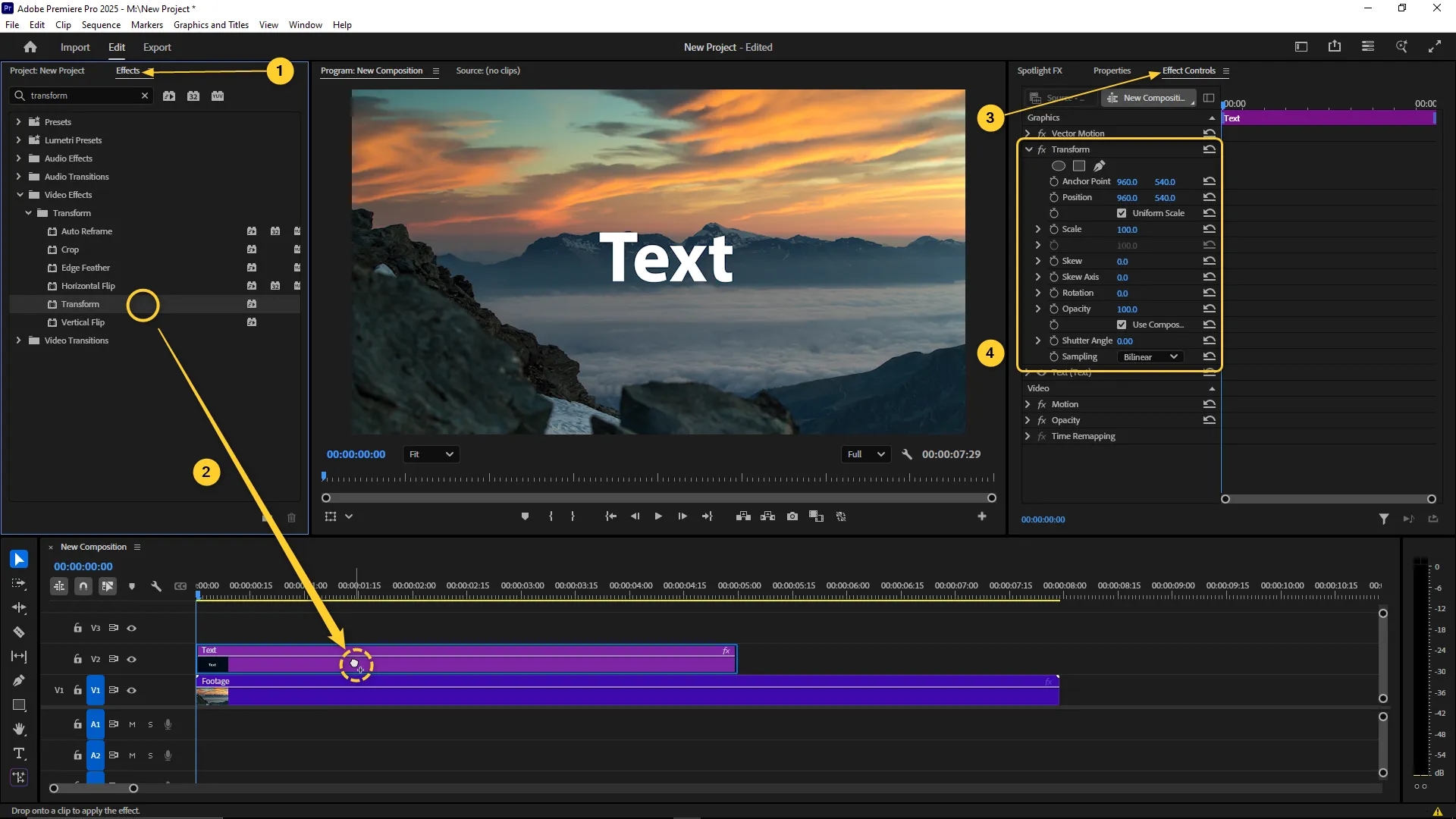
Task: Toggle Uniform Scale checkbox
Action: (x=1122, y=213)
